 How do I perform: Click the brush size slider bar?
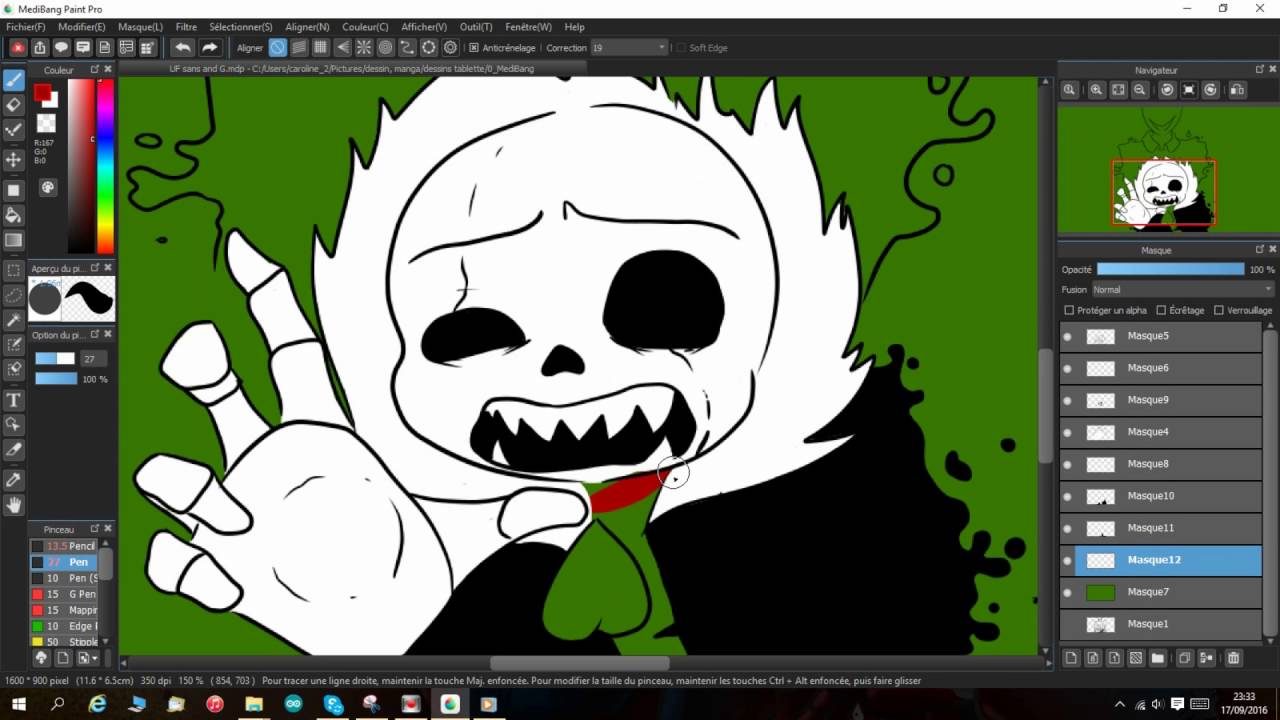coord(55,359)
